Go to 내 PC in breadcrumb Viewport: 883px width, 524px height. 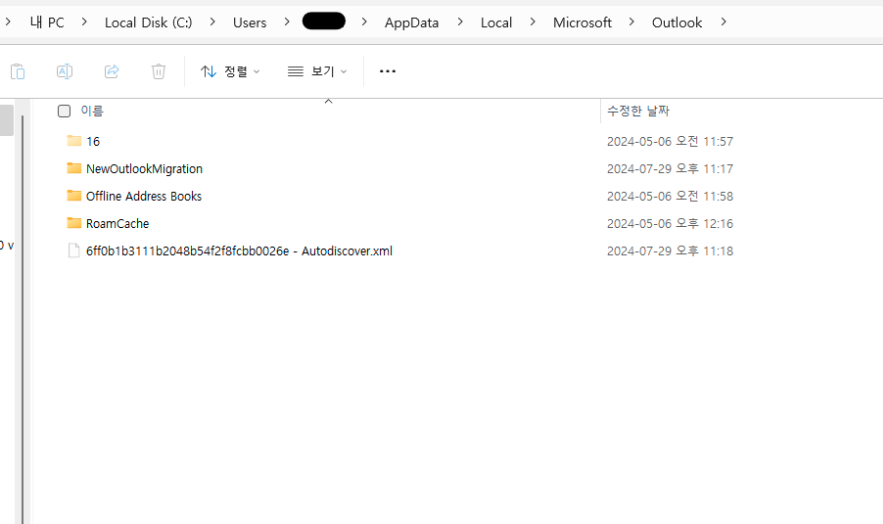point(47,23)
